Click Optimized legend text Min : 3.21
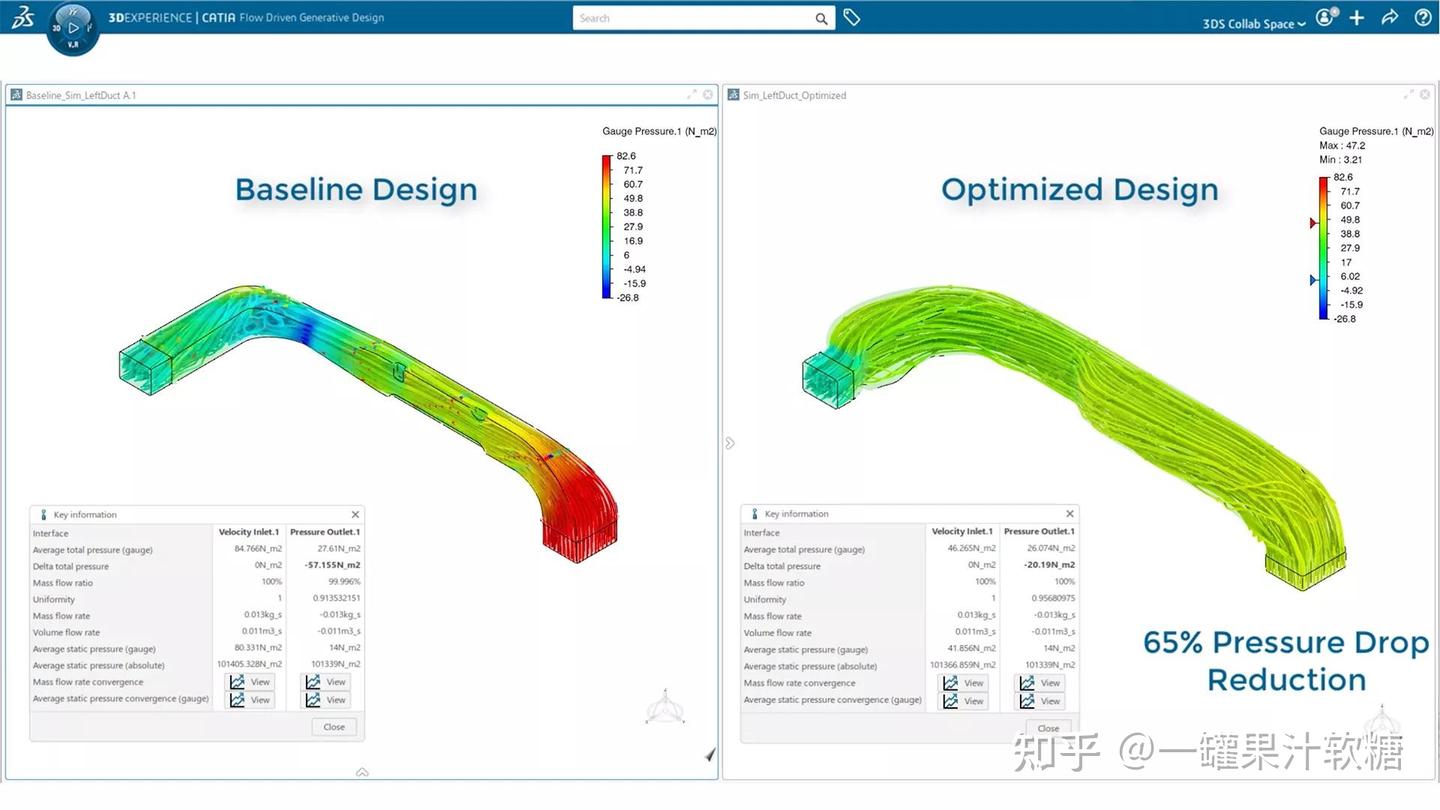Screen dimensions: 1440x810 [x=1341, y=160]
